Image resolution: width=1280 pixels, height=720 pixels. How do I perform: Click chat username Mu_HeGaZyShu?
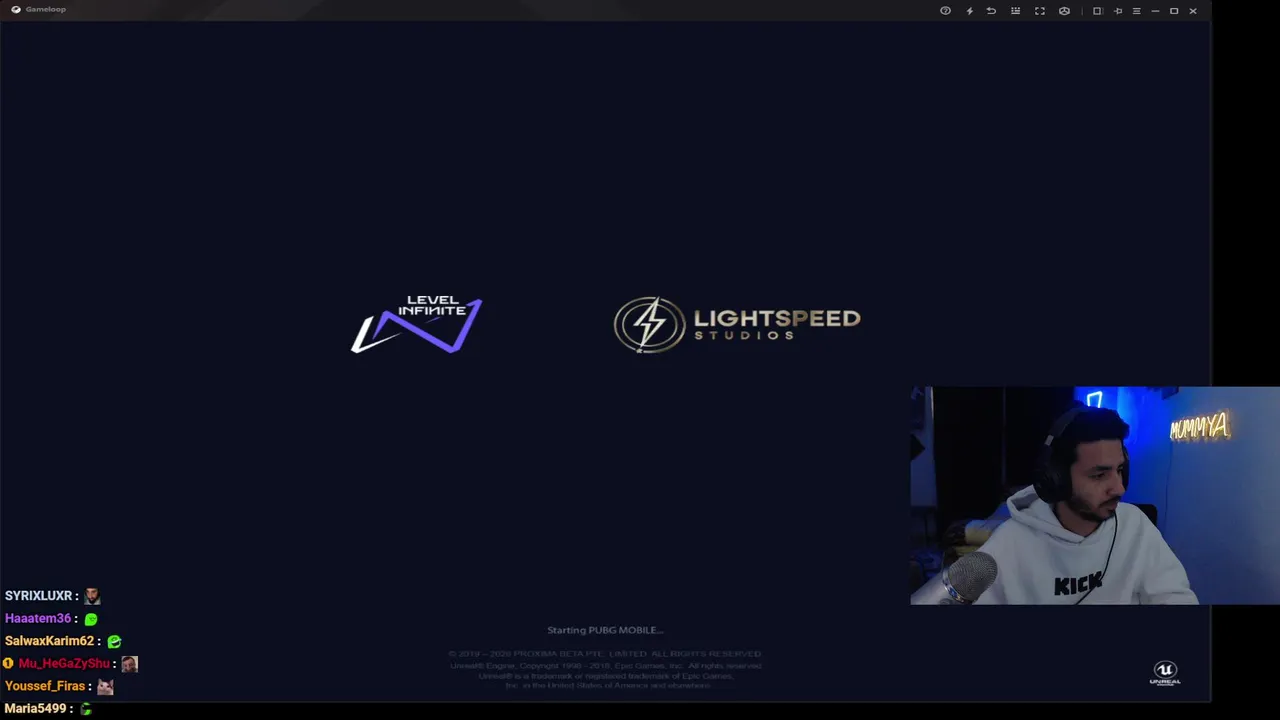[x=64, y=663]
